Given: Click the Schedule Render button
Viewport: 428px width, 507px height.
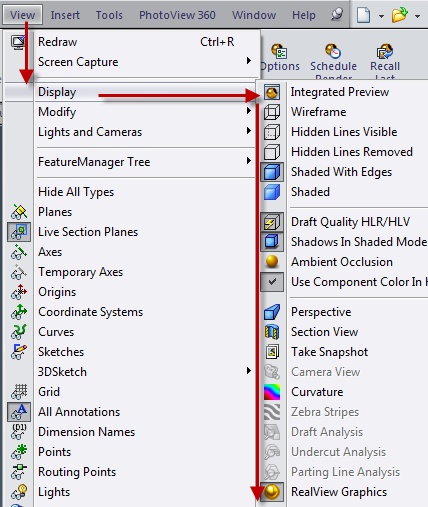Looking at the screenshot, I should point(333,62).
